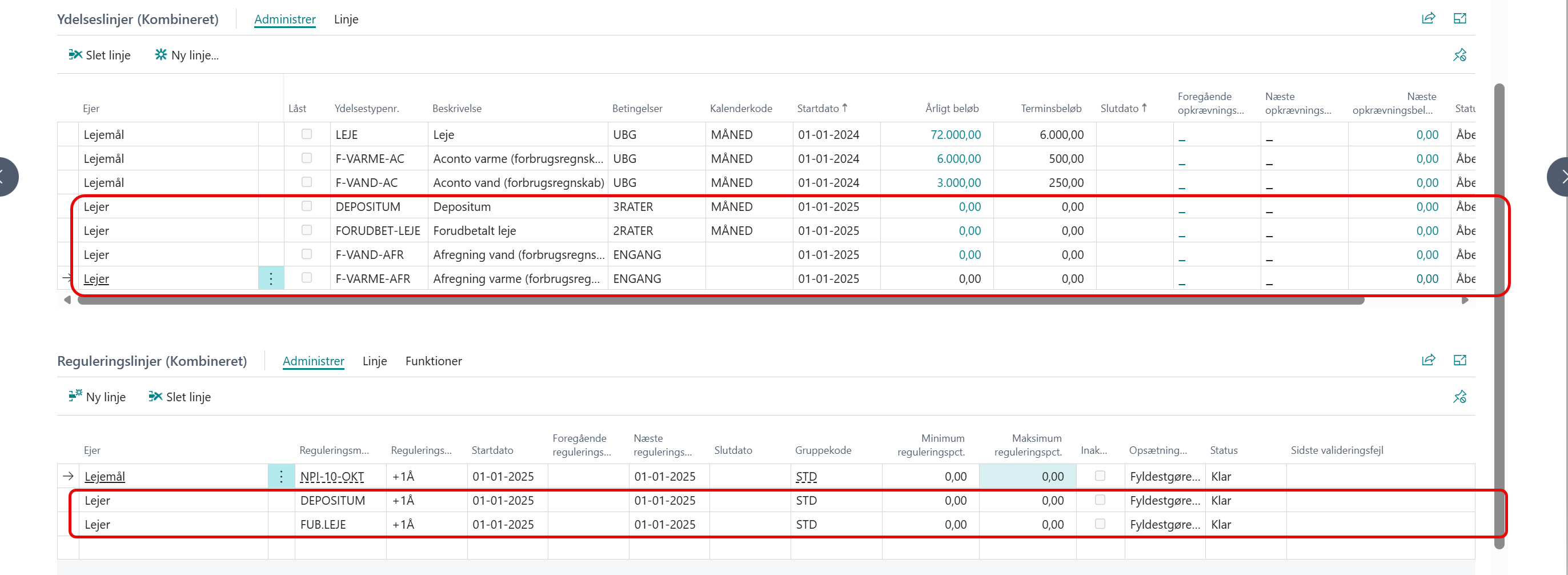Expand Reguleringslinjer section to full screen

(1459, 360)
